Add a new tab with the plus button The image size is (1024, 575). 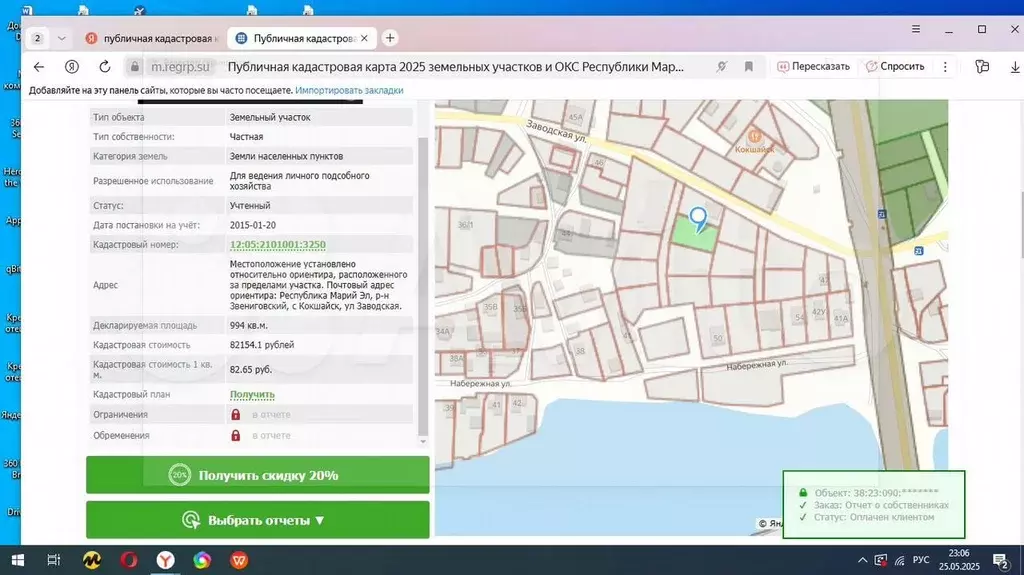pos(390,38)
